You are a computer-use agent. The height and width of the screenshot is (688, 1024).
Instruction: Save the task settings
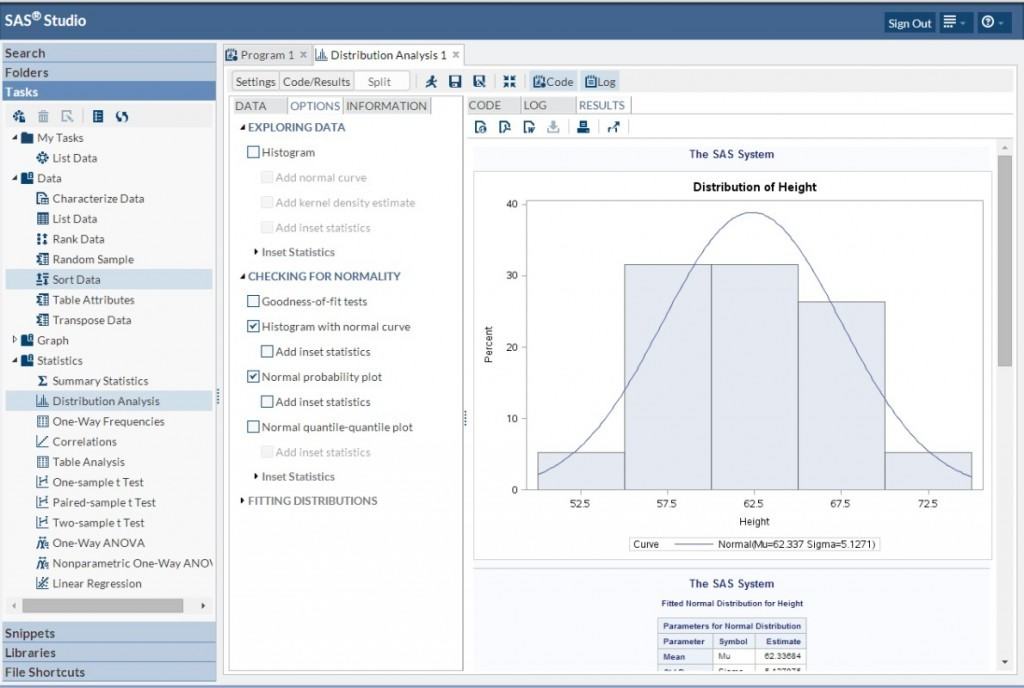(x=455, y=81)
